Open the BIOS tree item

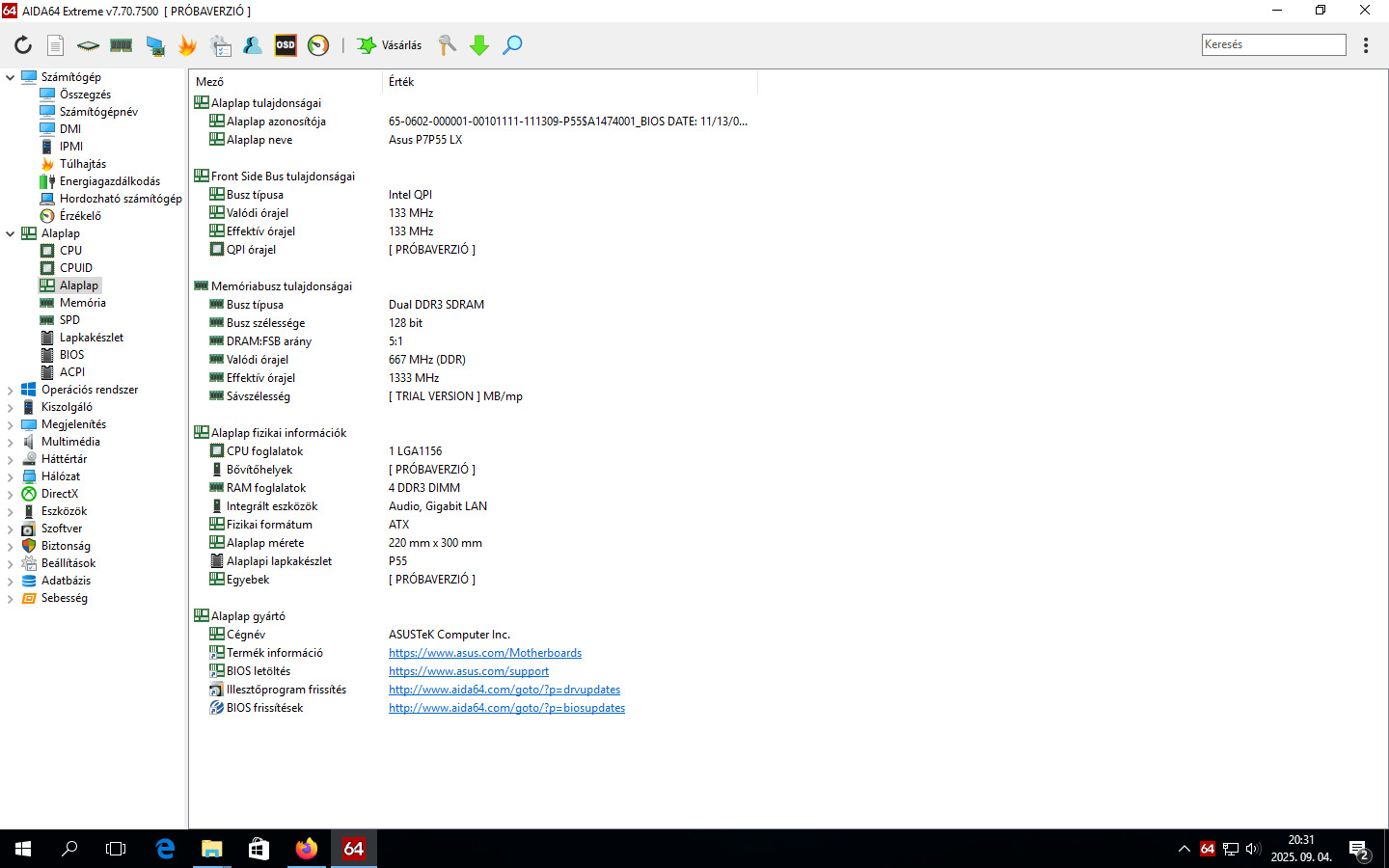tap(71, 355)
